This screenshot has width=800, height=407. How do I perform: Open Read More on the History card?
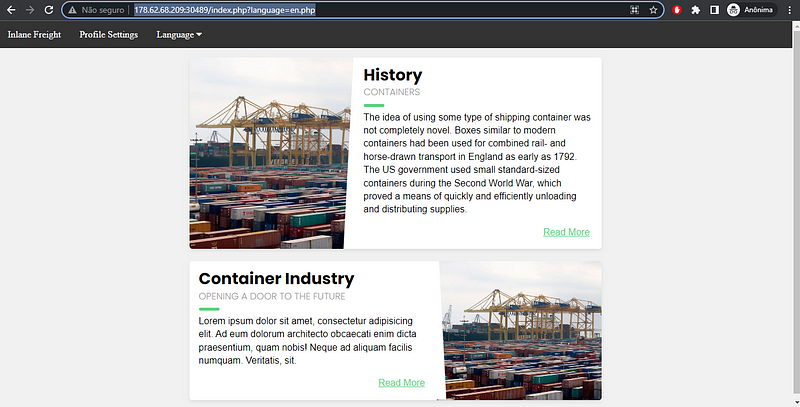(566, 232)
